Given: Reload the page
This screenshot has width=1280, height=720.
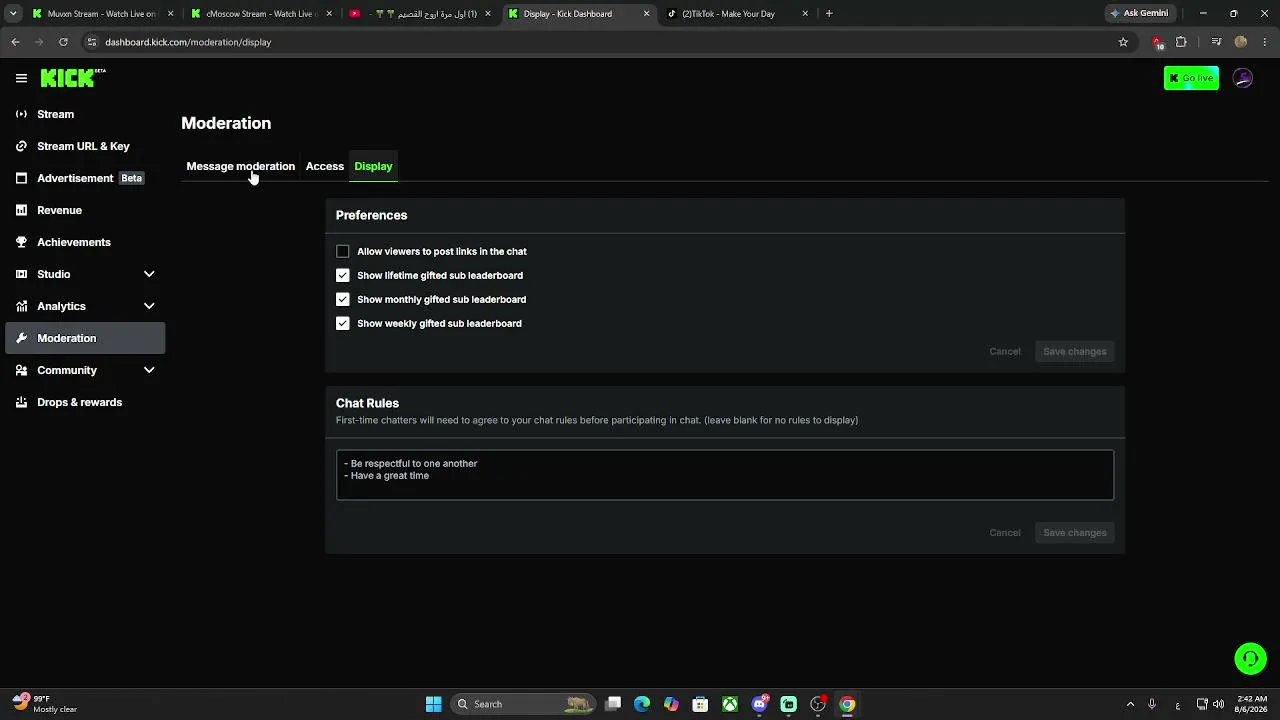Looking at the screenshot, I should (x=63, y=42).
